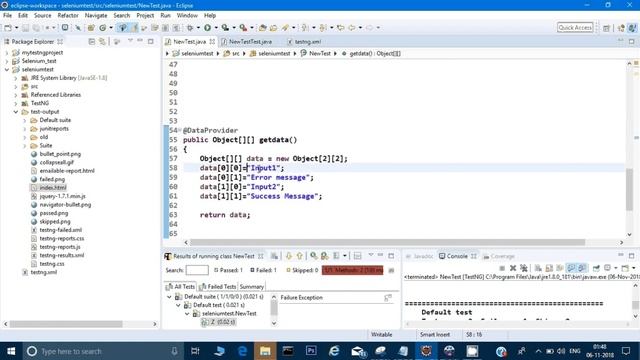The height and width of the screenshot is (360, 640).
Task: Click the Quick Access search box
Action: [x=575, y=27]
